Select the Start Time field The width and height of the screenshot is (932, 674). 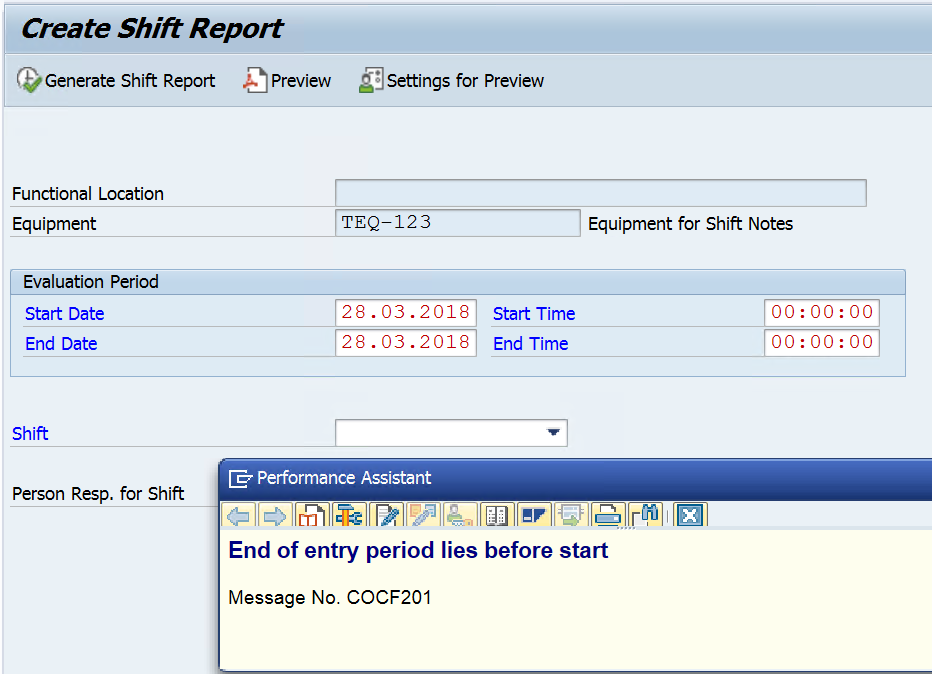click(821, 313)
